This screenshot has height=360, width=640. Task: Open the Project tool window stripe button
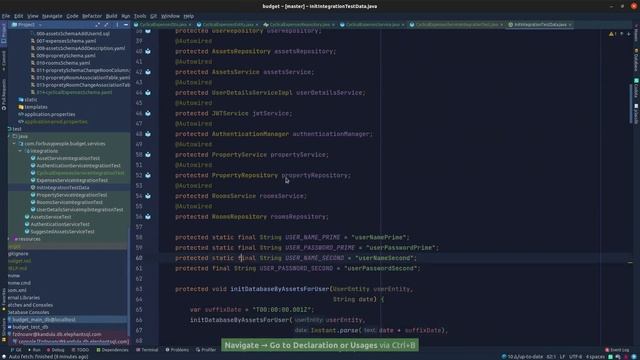4,33
